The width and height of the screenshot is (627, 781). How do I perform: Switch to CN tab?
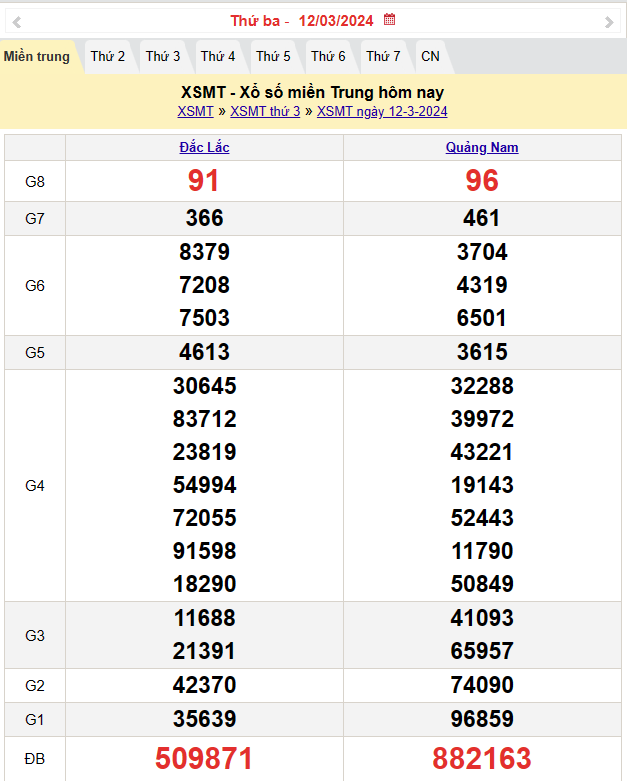(x=430, y=57)
